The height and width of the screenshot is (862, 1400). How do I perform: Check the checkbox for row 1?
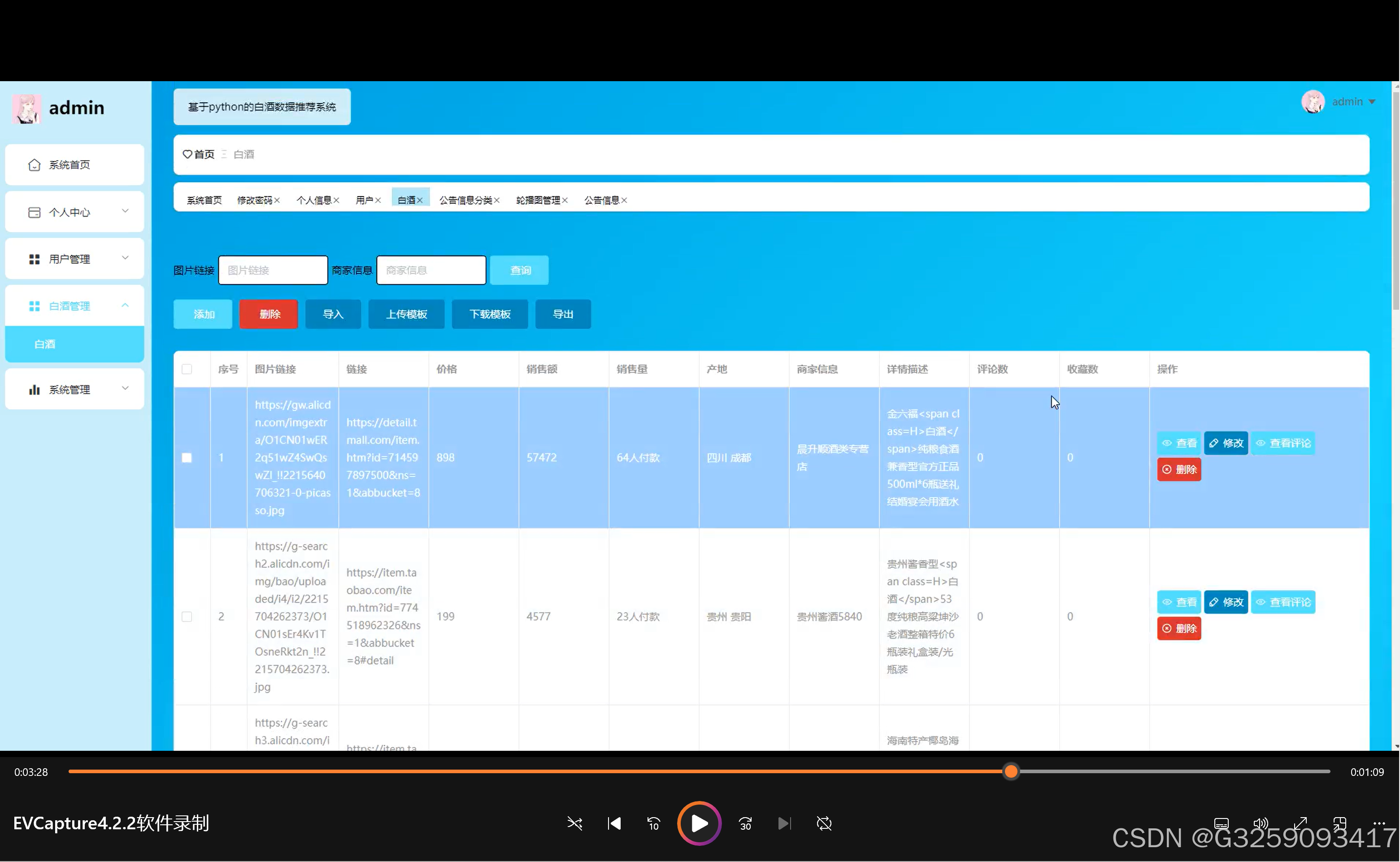pyautogui.click(x=187, y=458)
